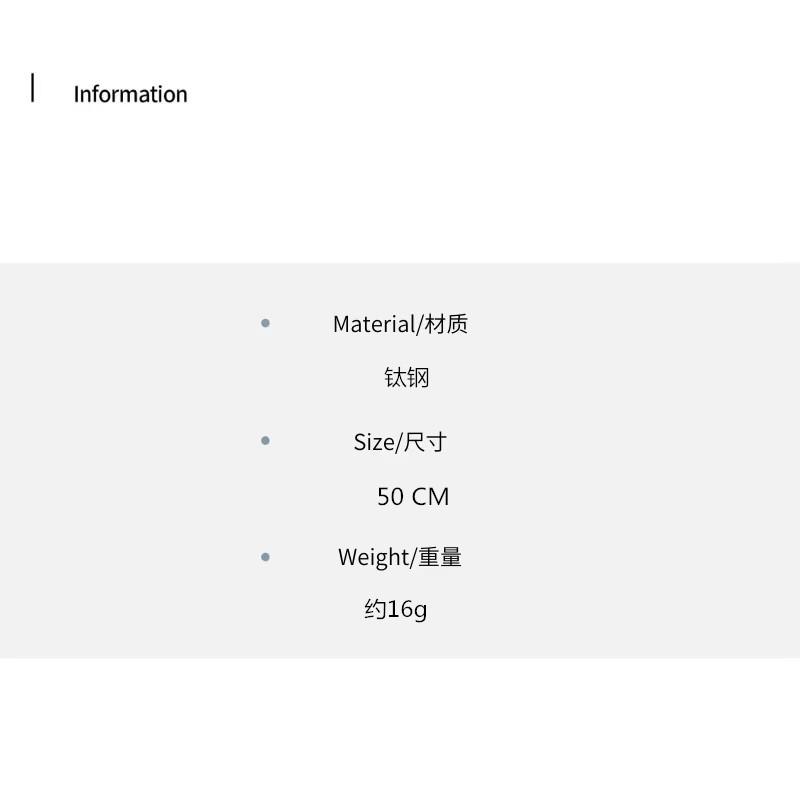This screenshot has width=800, height=800.
Task: Click the 约 character before 16g
Action: click(375, 609)
